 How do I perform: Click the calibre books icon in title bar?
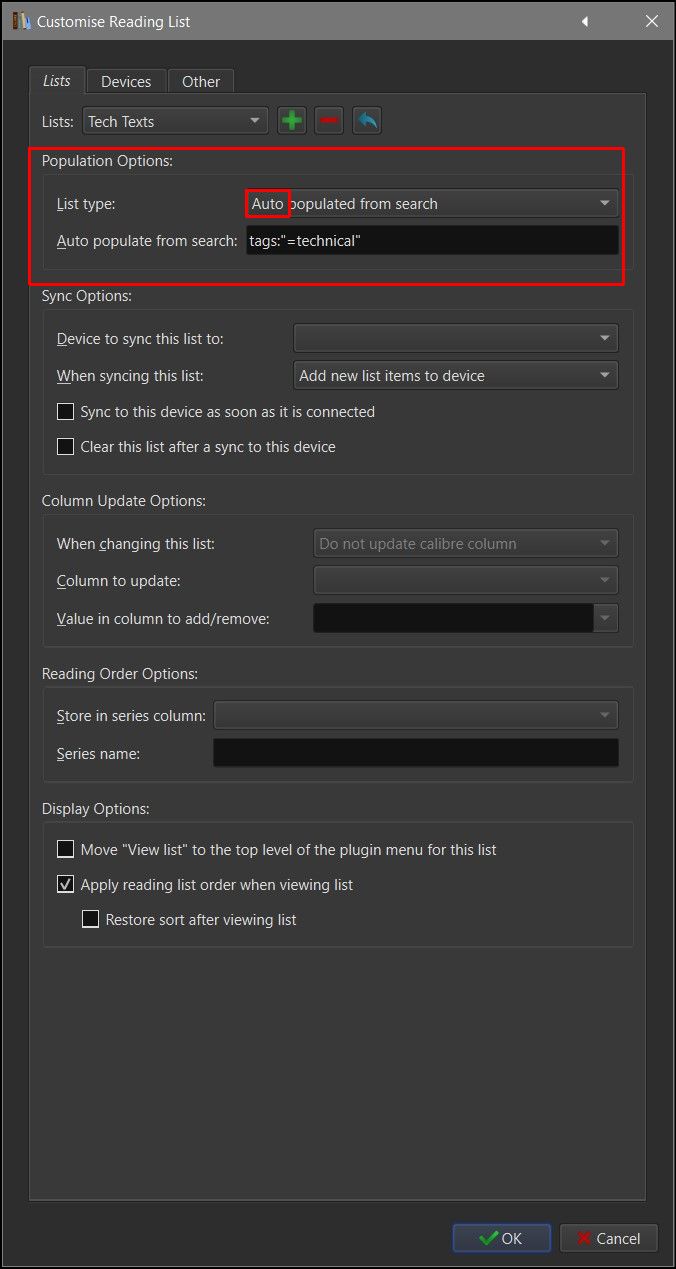[20, 21]
